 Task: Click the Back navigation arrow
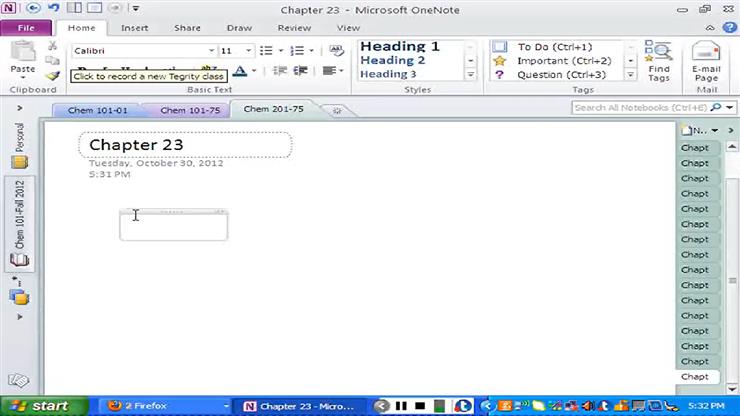point(33,8)
